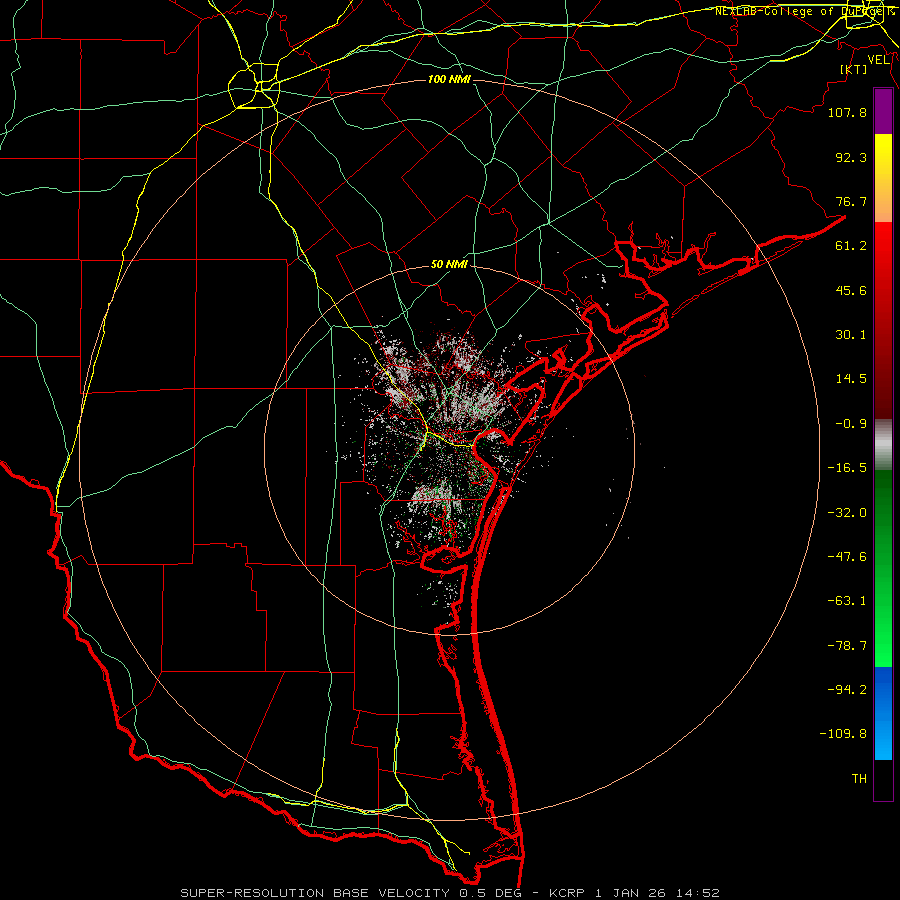Click the 'TH' threshold label

(x=859, y=779)
